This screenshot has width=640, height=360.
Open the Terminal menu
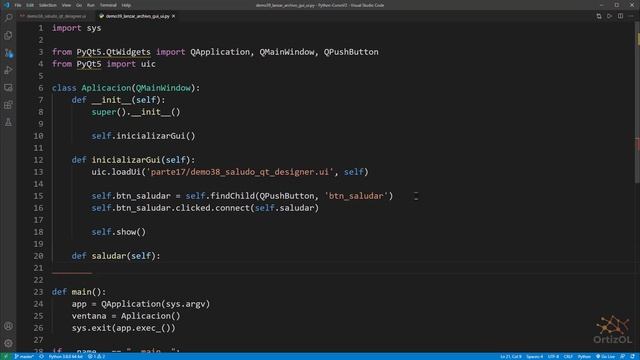[x=108, y=5]
